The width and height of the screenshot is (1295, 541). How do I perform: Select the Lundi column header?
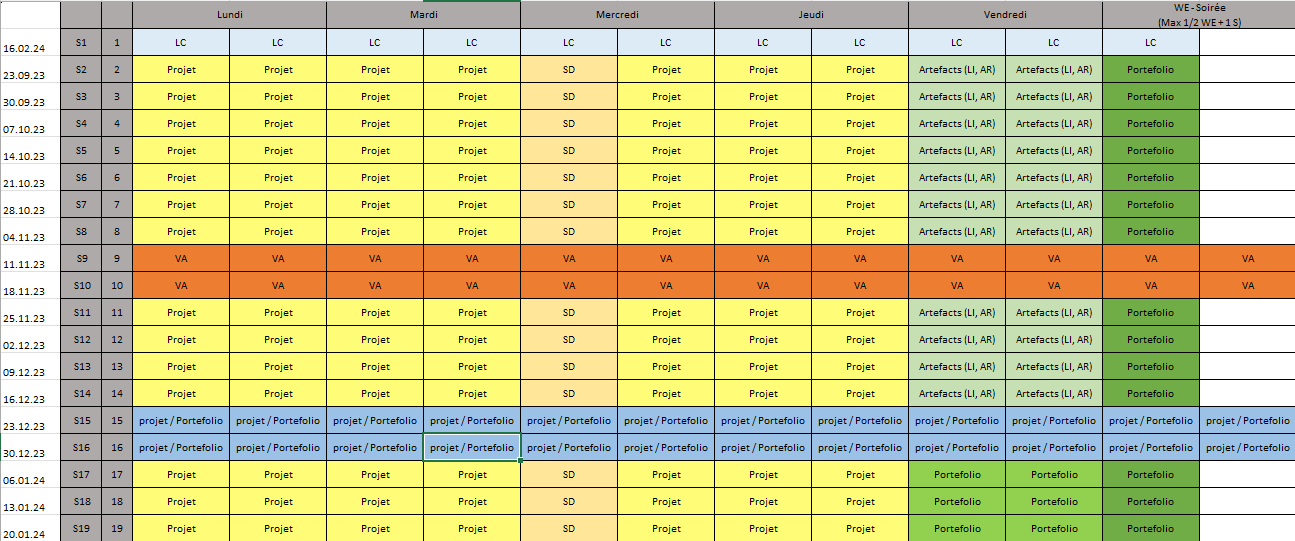229,15
